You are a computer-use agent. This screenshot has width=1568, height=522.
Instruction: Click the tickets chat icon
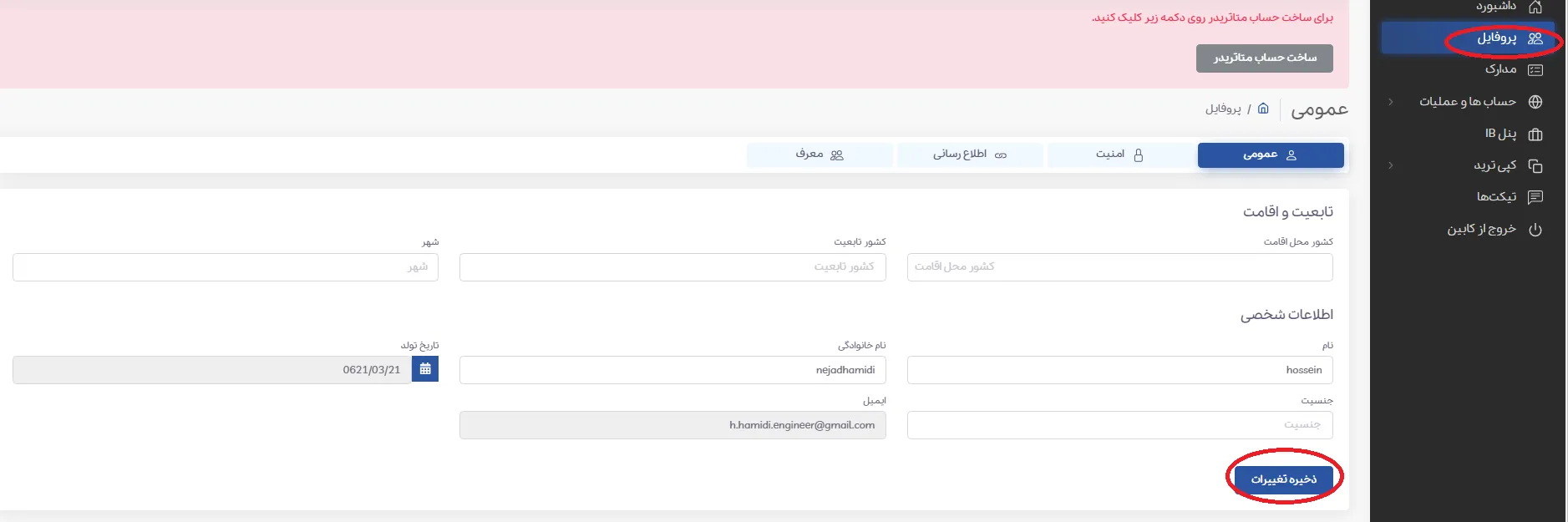pos(1535,197)
